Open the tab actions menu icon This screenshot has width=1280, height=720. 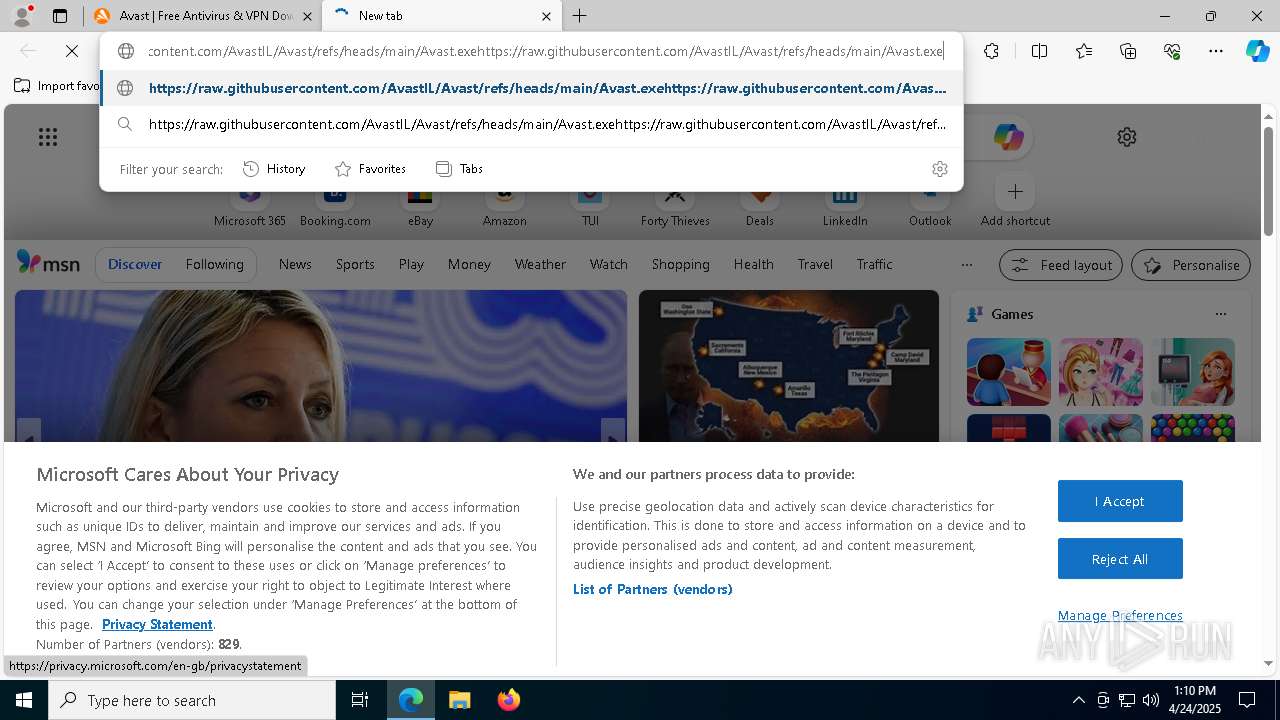tap(60, 16)
